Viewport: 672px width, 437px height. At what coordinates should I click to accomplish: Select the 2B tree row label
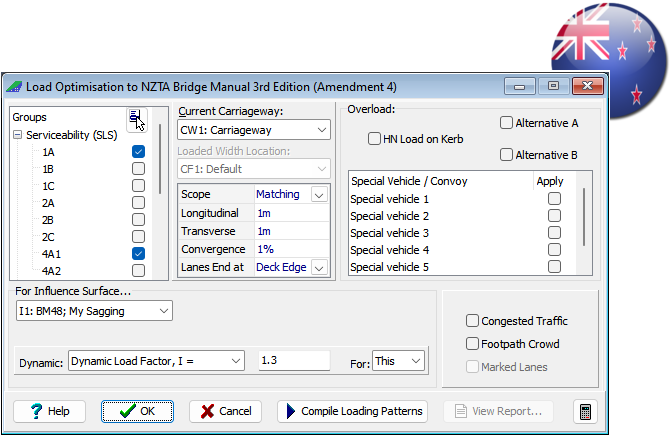click(x=48, y=220)
